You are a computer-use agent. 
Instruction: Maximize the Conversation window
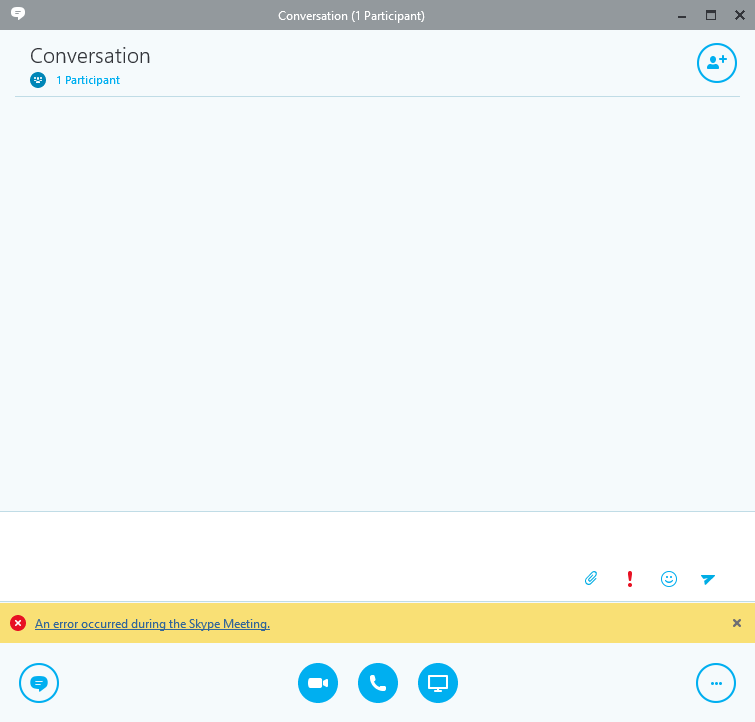[x=711, y=15]
